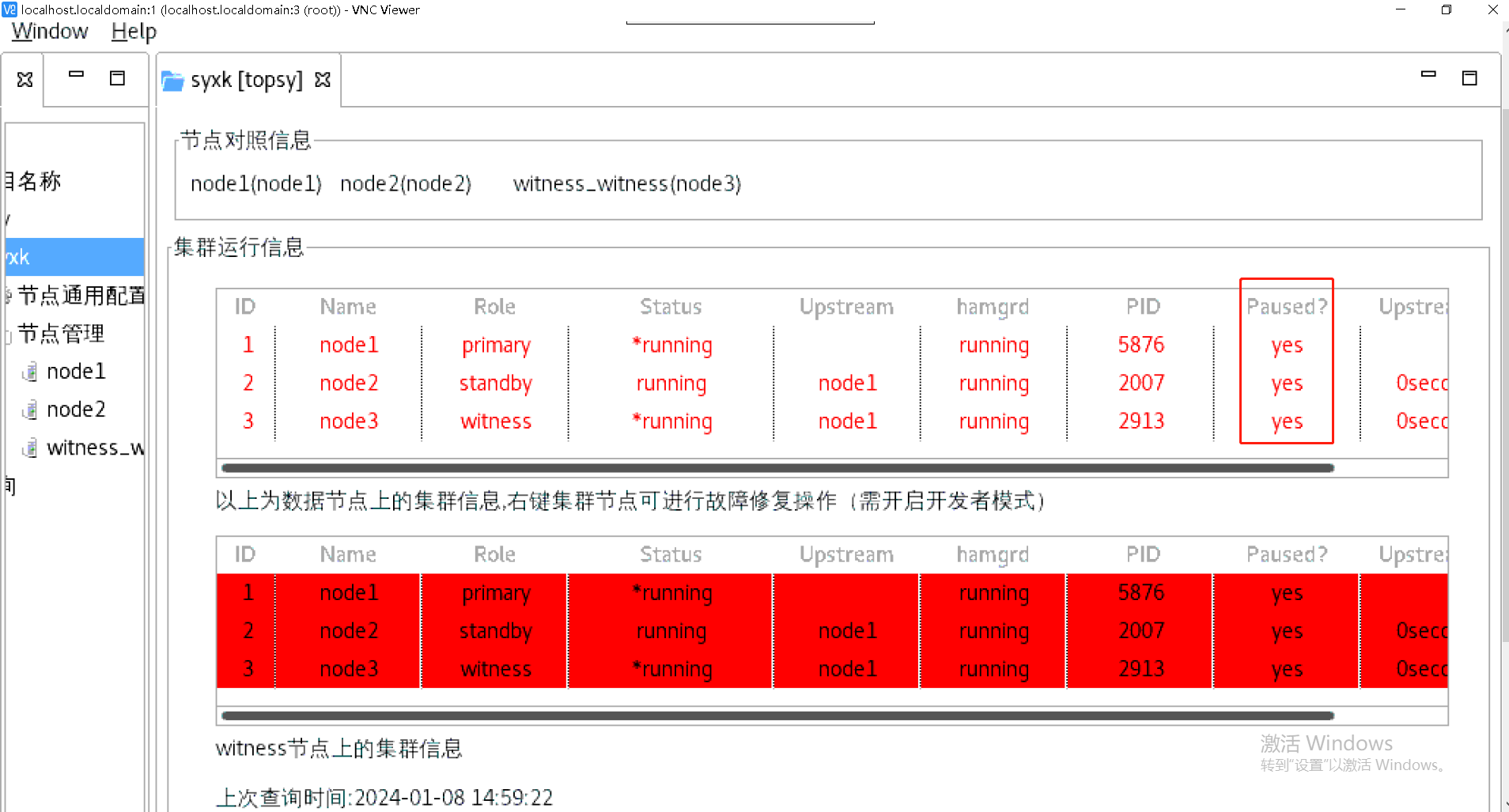The height and width of the screenshot is (812, 1509).
Task: Select node1 name in lower red table
Action: pos(349,592)
